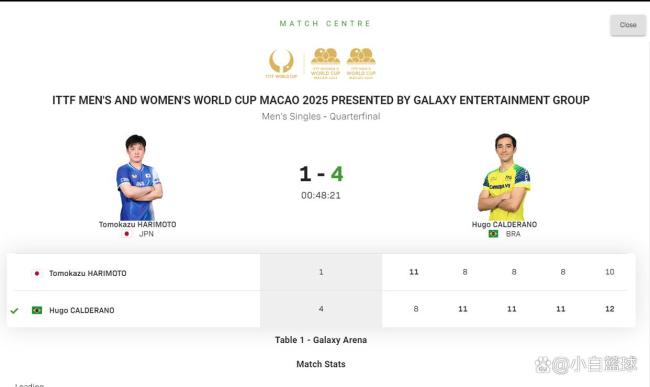Click the Japan flag under Harimoto's photo
This screenshot has width=650, height=387.
tap(127, 234)
